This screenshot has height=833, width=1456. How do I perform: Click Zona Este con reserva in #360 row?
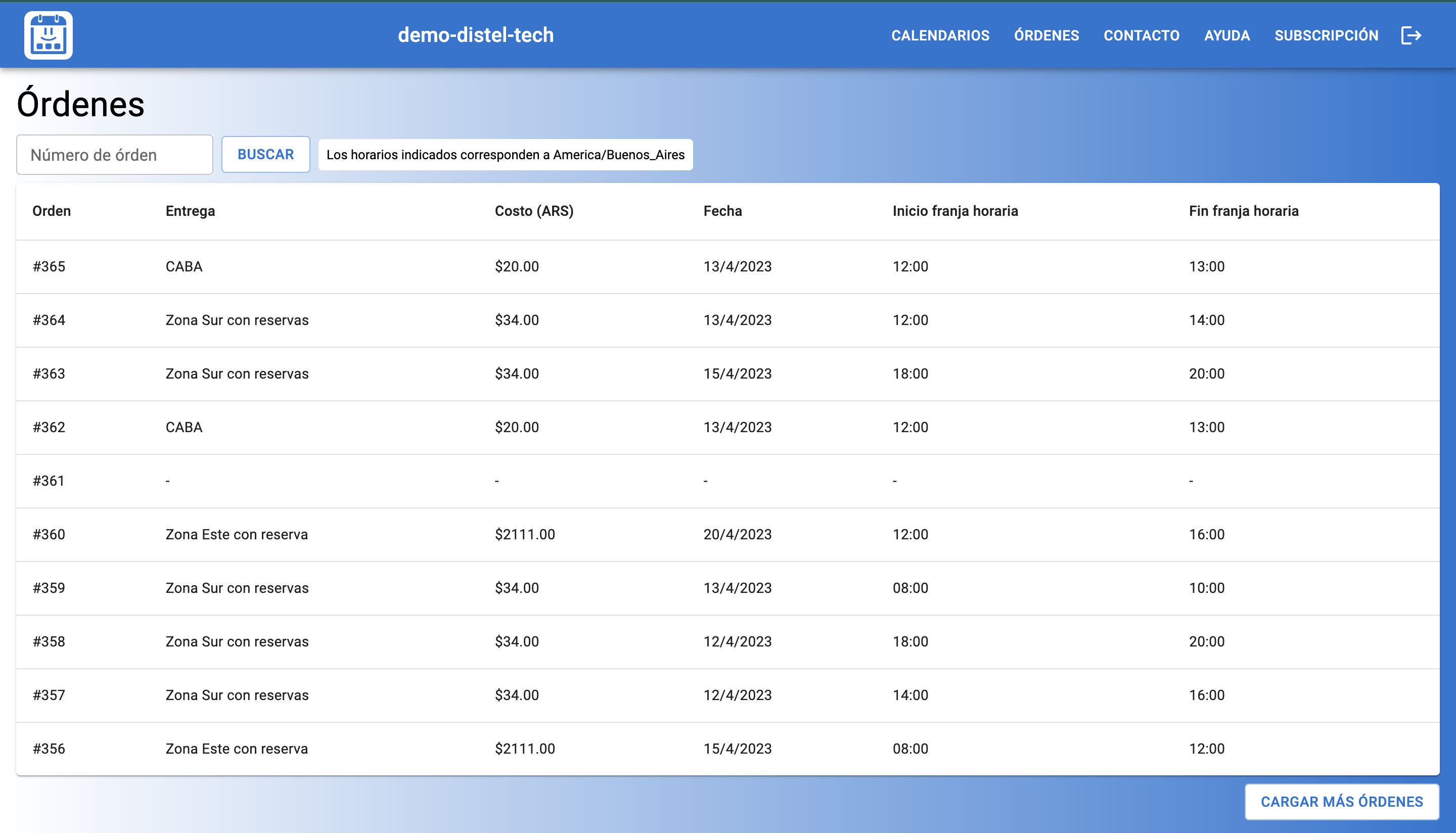236,534
